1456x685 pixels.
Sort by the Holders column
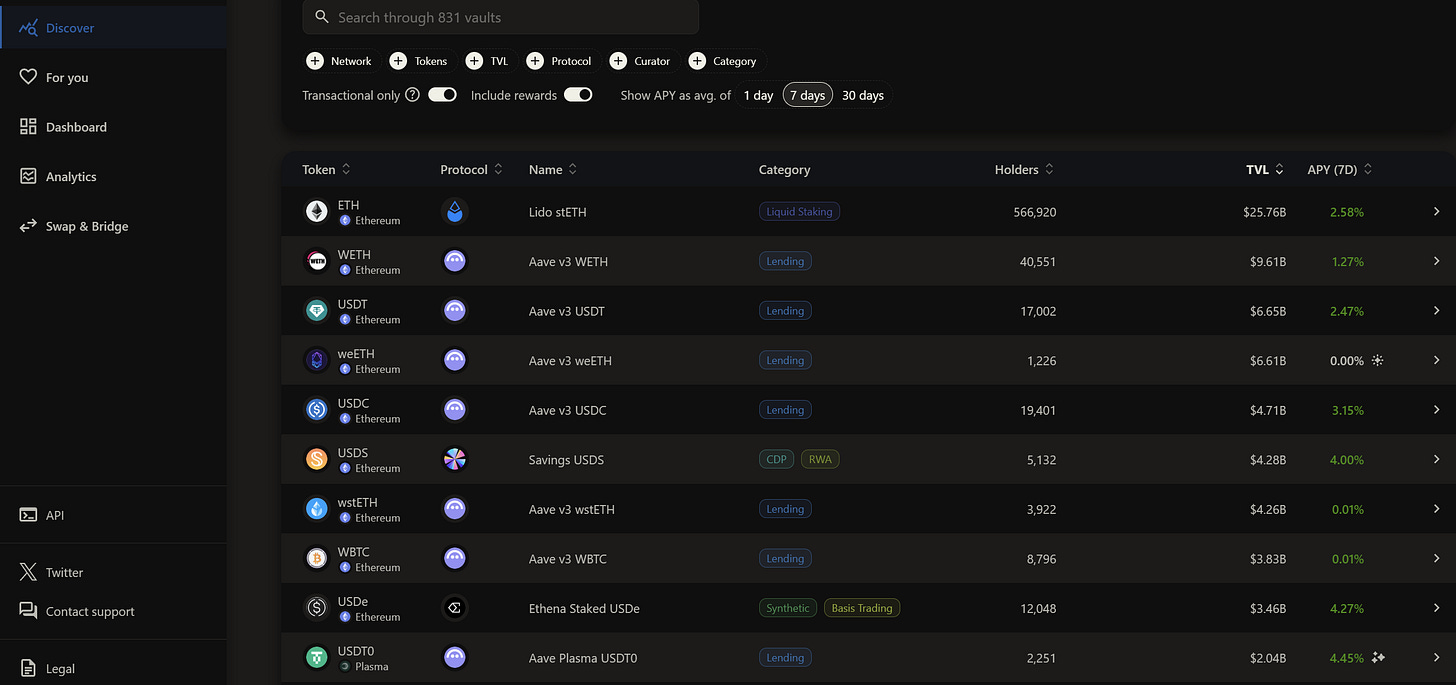pyautogui.click(x=1024, y=170)
